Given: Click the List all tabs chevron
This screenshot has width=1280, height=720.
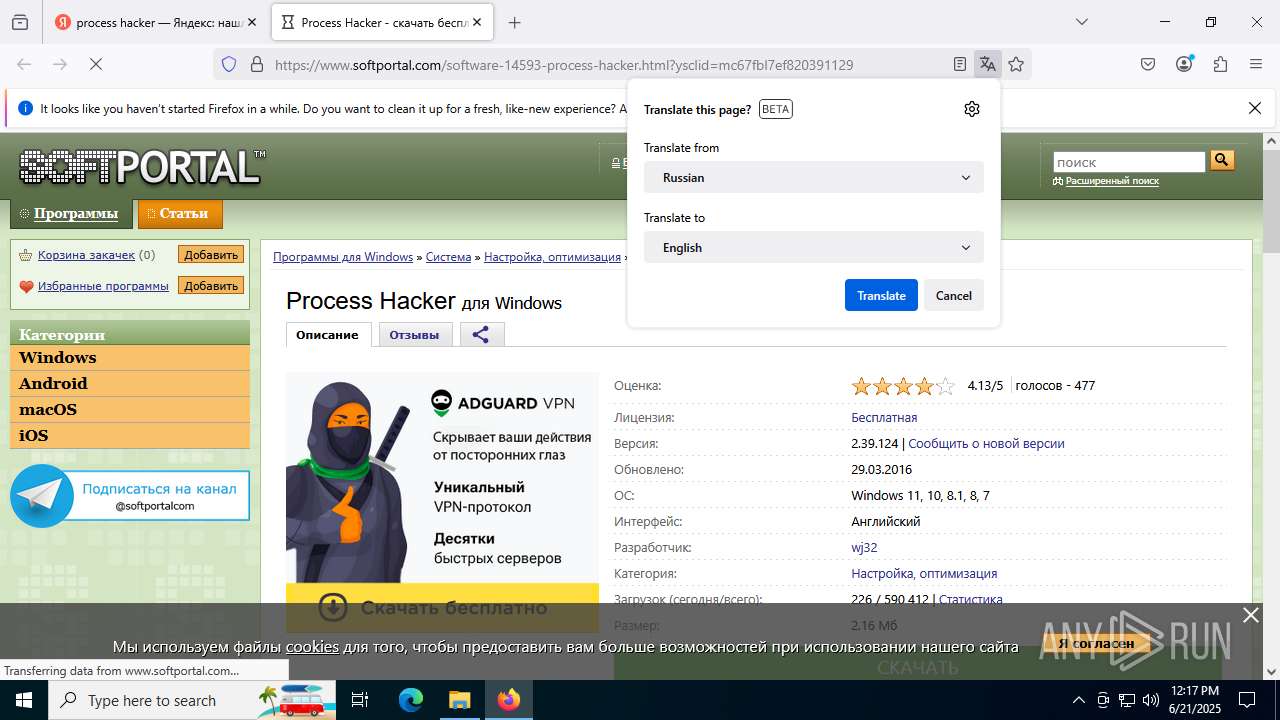Looking at the screenshot, I should pyautogui.click(x=1081, y=22).
